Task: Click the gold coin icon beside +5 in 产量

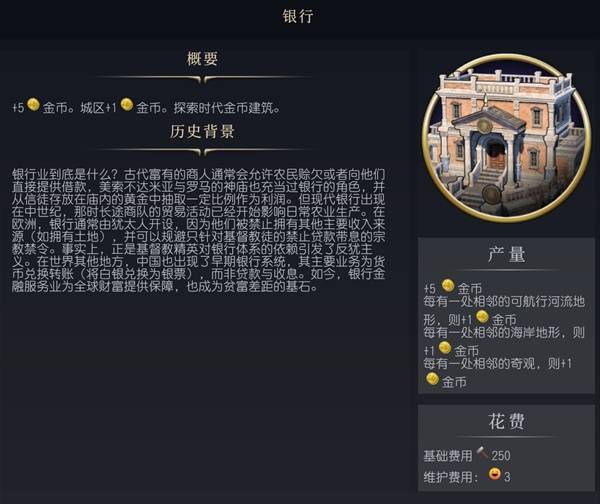Action: tap(448, 285)
